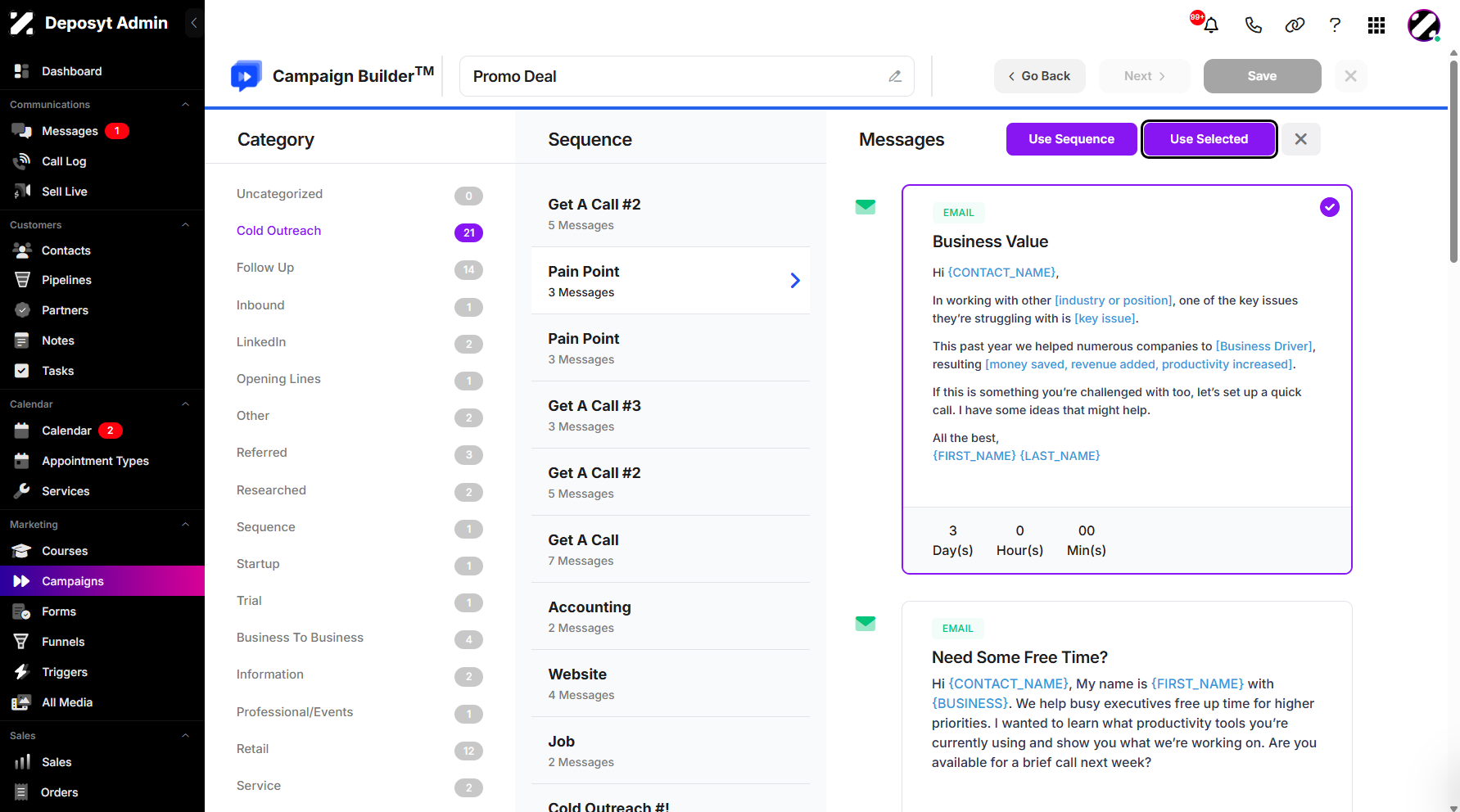The image size is (1460, 812).
Task: Collapse the Calendar section header
Action: click(185, 404)
